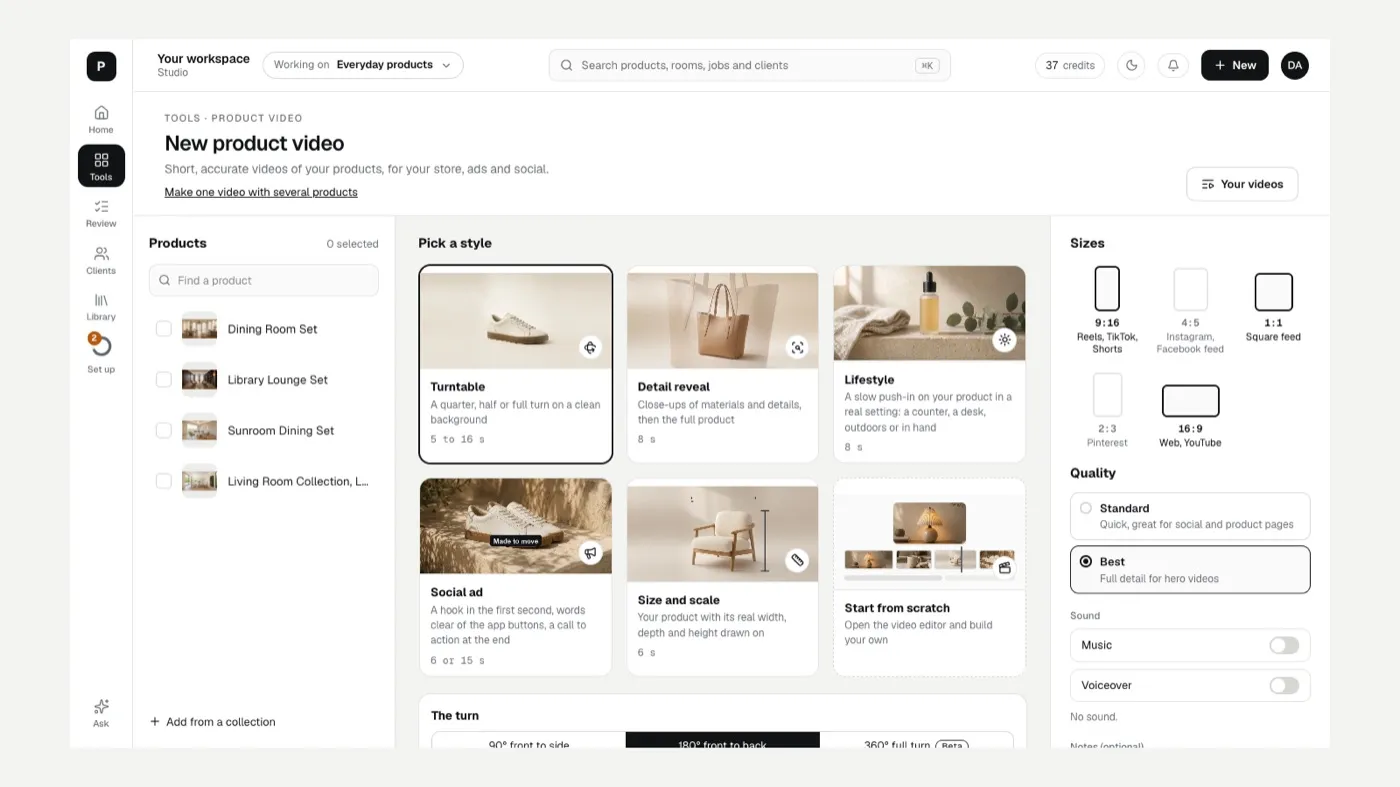This screenshot has height=787, width=1400.
Task: Open notifications bell icon
Action: click(1173, 65)
